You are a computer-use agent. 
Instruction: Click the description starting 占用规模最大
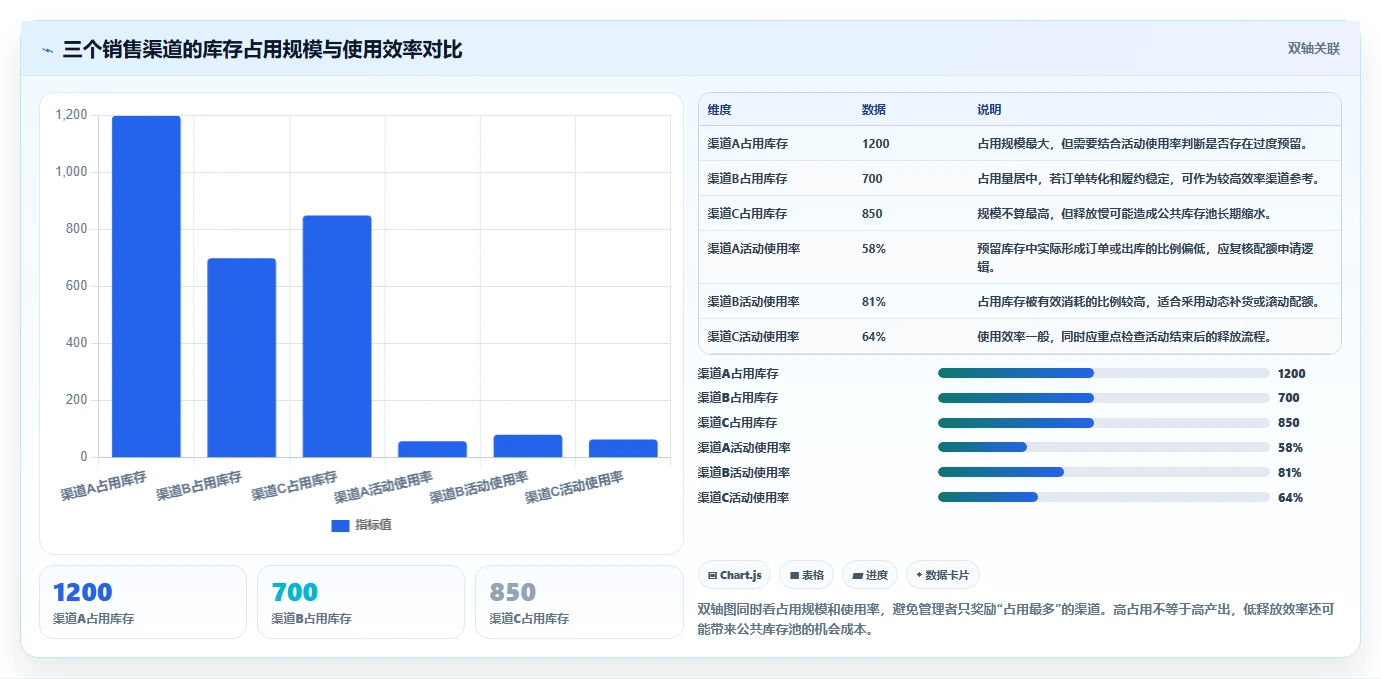click(1143, 144)
